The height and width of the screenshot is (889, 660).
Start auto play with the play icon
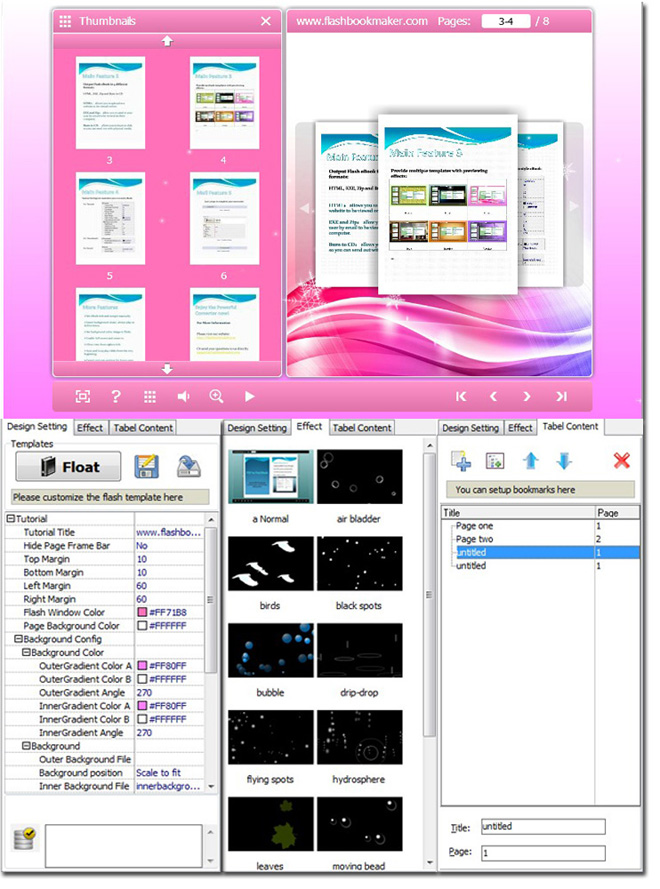click(249, 396)
